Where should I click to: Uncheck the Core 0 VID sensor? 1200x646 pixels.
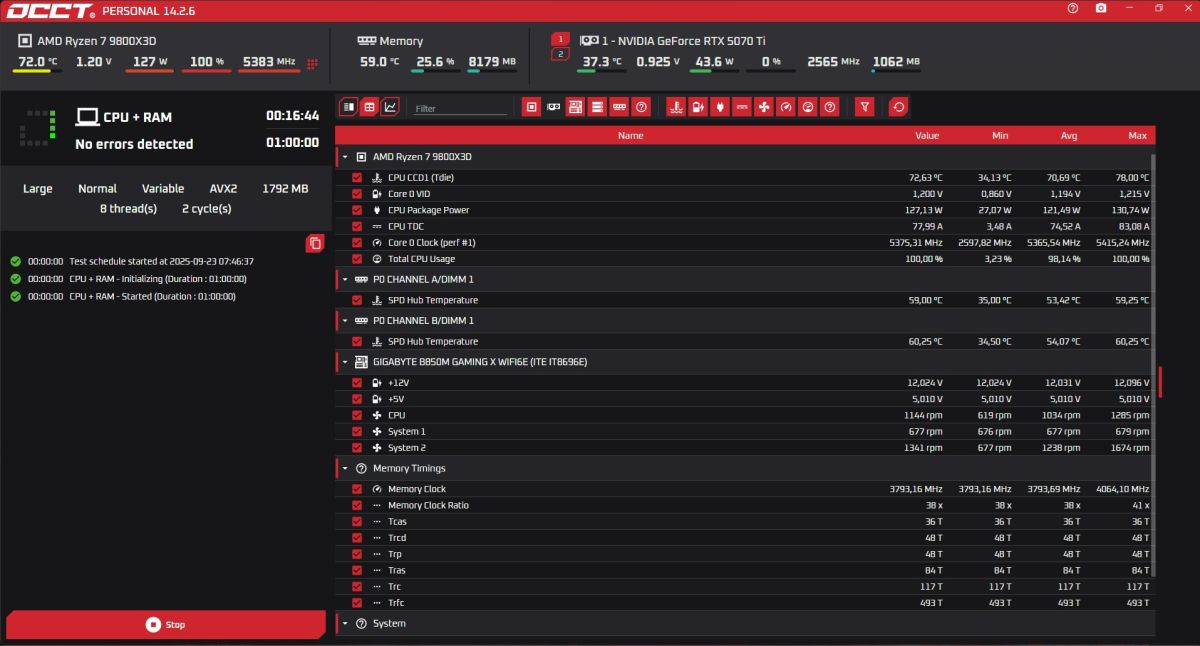pyautogui.click(x=357, y=193)
